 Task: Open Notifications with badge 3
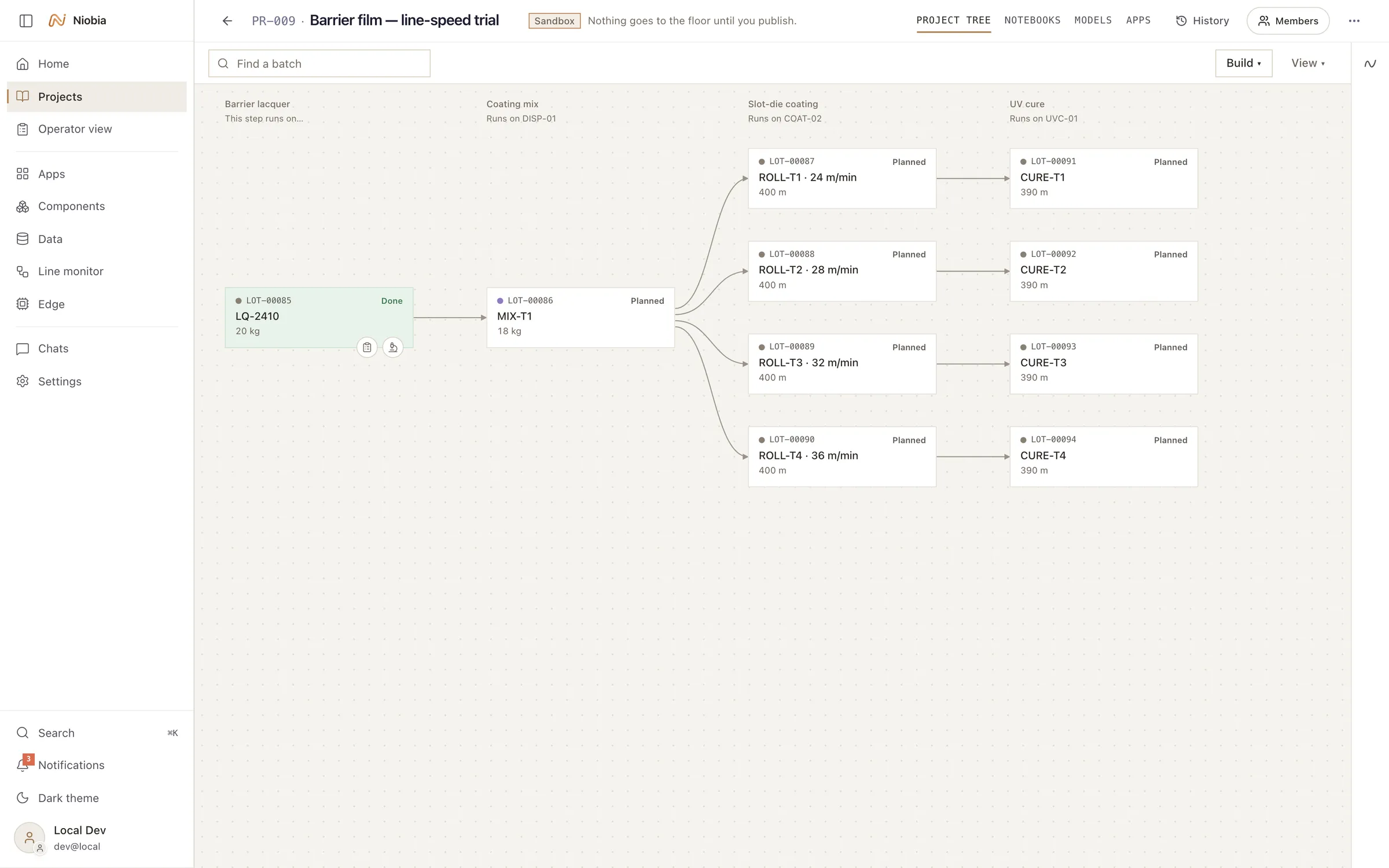(x=97, y=766)
